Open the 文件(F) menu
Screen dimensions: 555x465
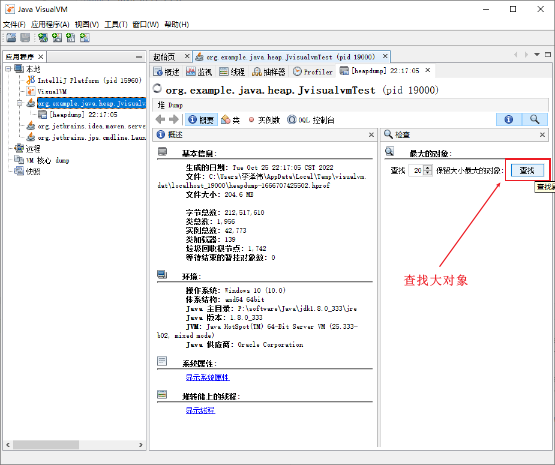coord(14,24)
